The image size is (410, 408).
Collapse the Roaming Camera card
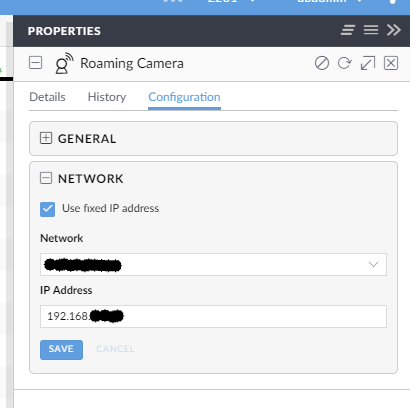35,63
